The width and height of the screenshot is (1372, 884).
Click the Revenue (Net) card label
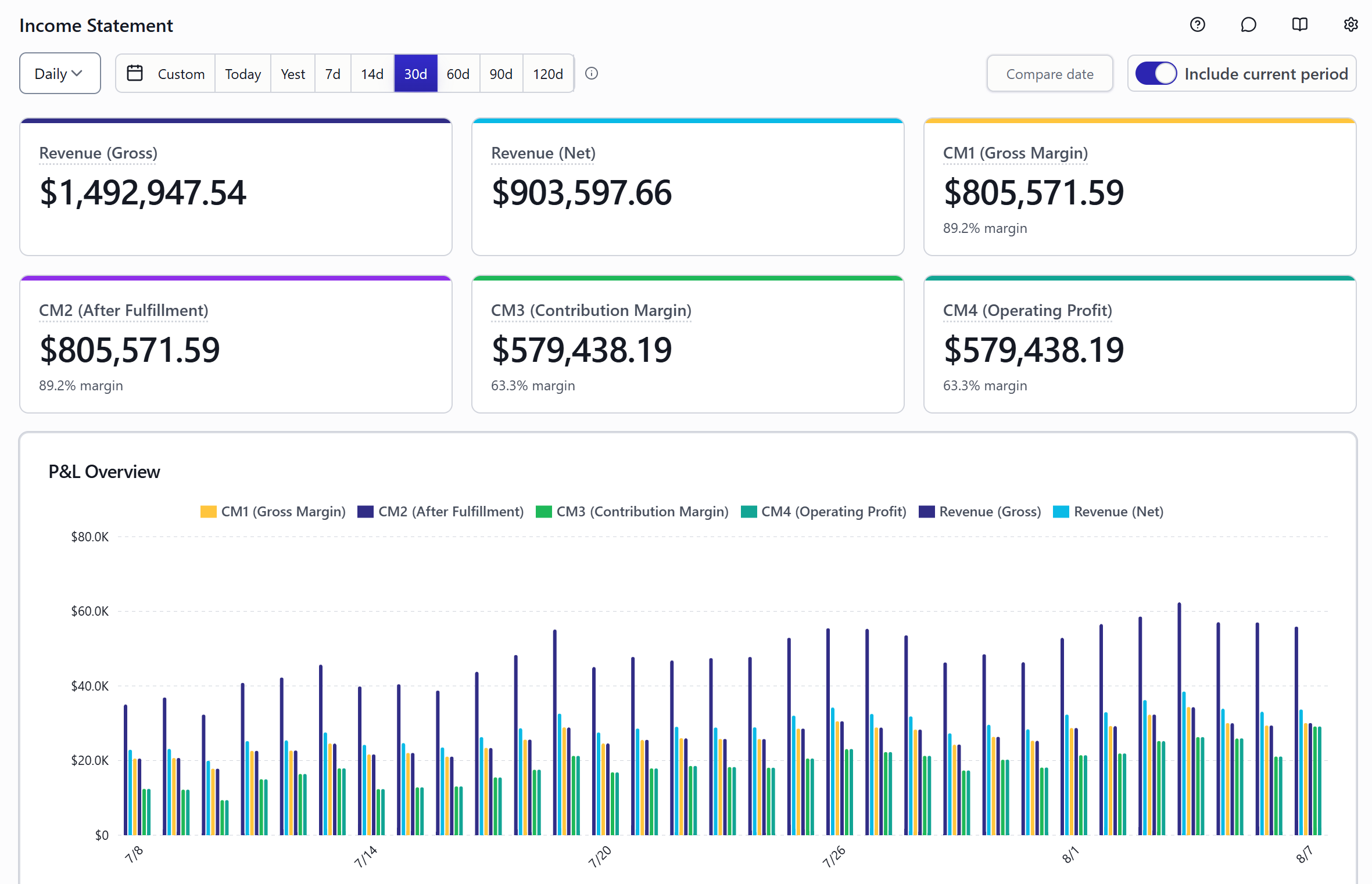(x=543, y=153)
